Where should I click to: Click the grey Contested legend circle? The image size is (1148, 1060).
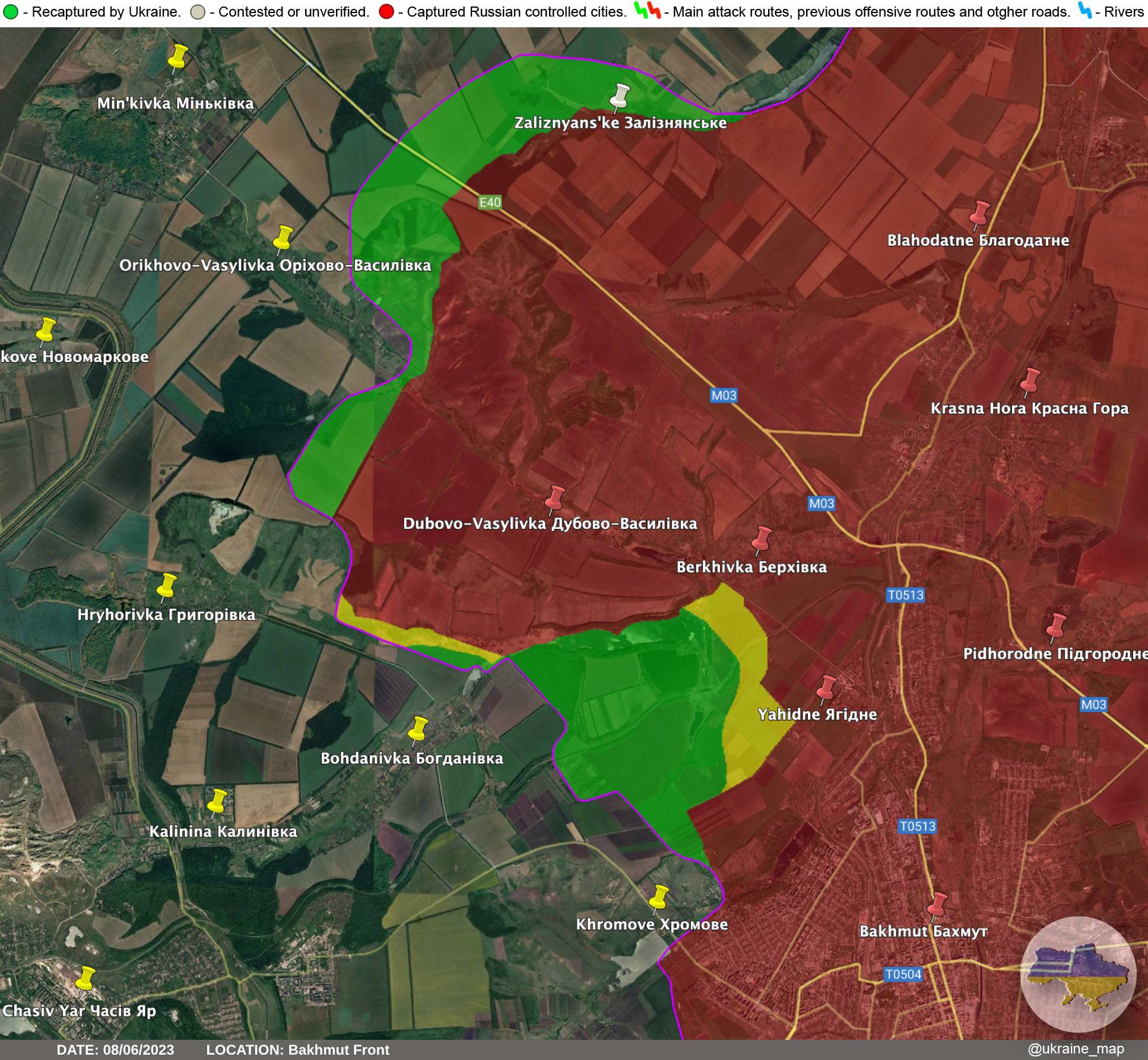pos(198,12)
